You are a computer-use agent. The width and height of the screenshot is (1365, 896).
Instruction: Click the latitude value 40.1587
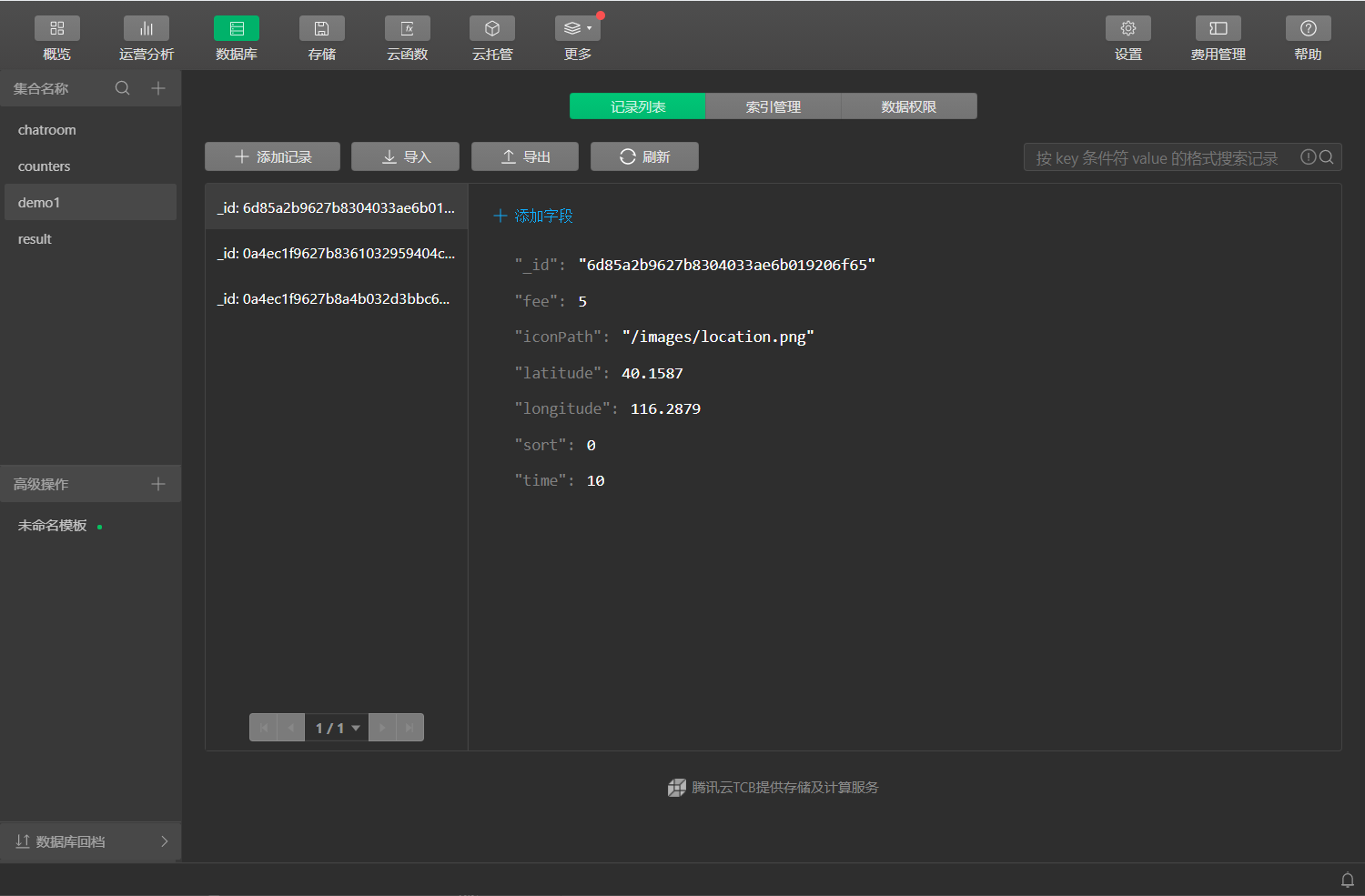[652, 373]
